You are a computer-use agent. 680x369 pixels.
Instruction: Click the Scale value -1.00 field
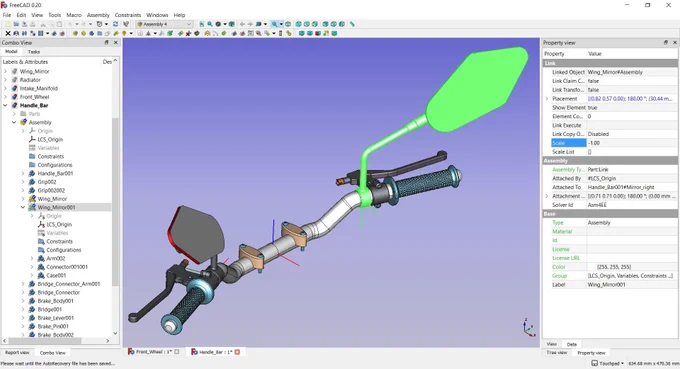point(632,143)
